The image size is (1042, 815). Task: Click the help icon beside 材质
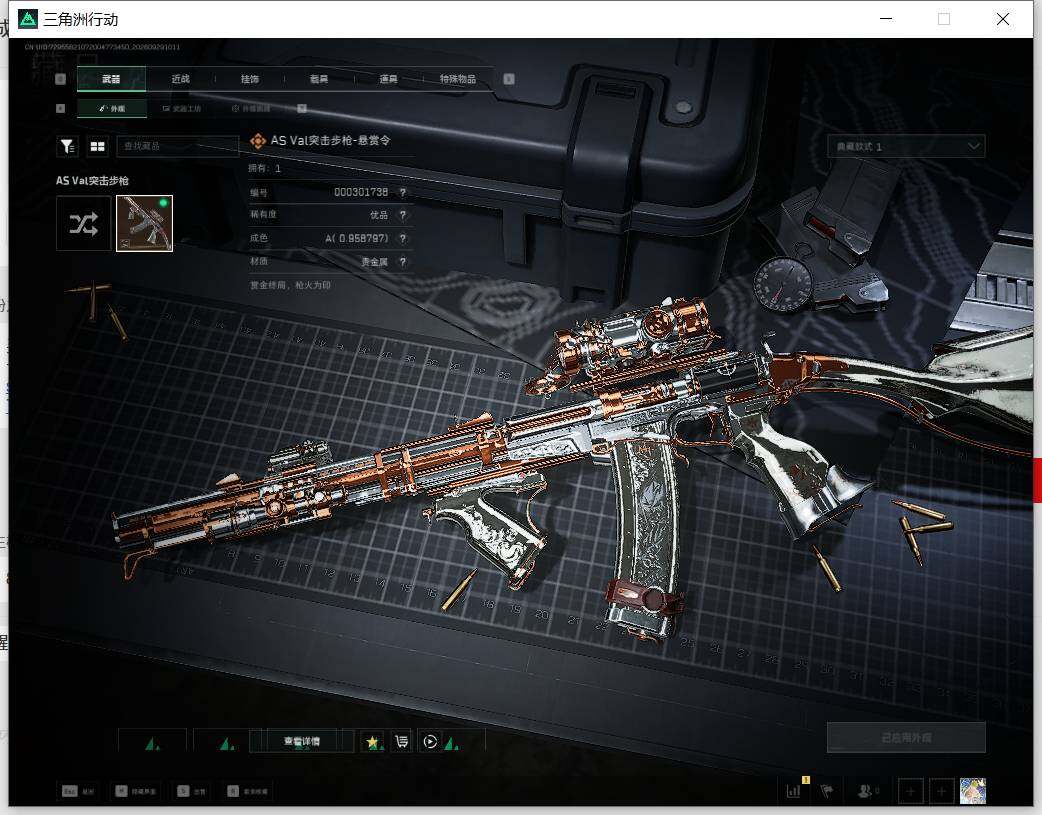coord(403,262)
